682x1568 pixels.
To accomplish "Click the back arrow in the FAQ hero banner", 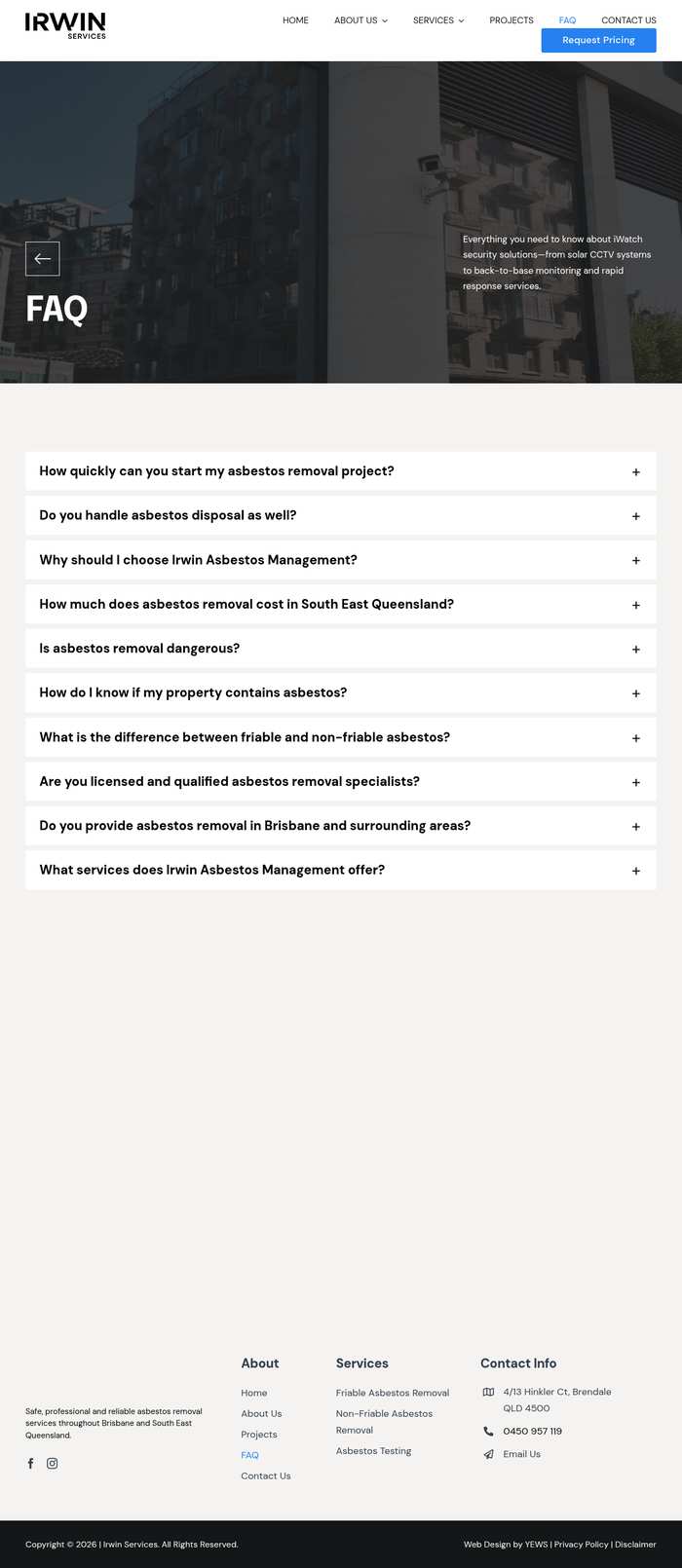I will pyautogui.click(x=42, y=258).
